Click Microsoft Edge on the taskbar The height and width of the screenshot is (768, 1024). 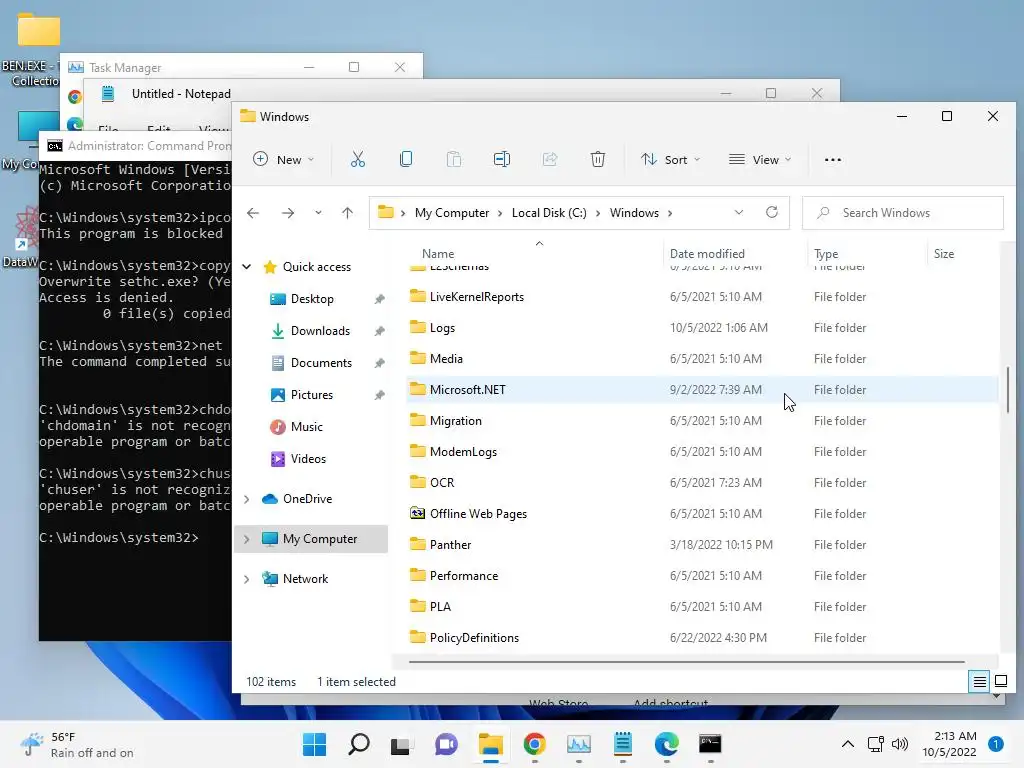pyautogui.click(x=667, y=744)
